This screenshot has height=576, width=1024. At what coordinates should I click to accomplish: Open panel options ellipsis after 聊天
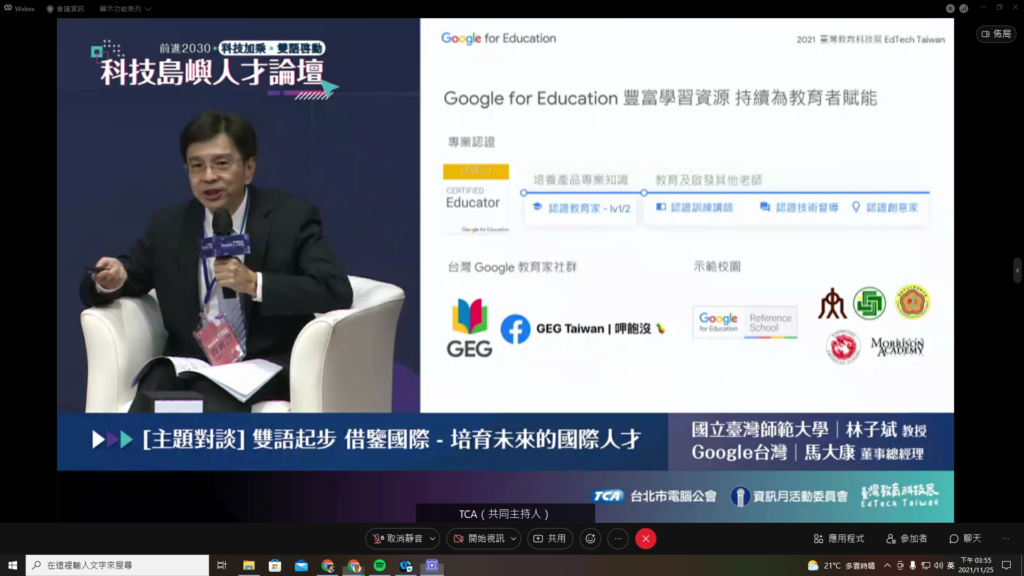1006,539
